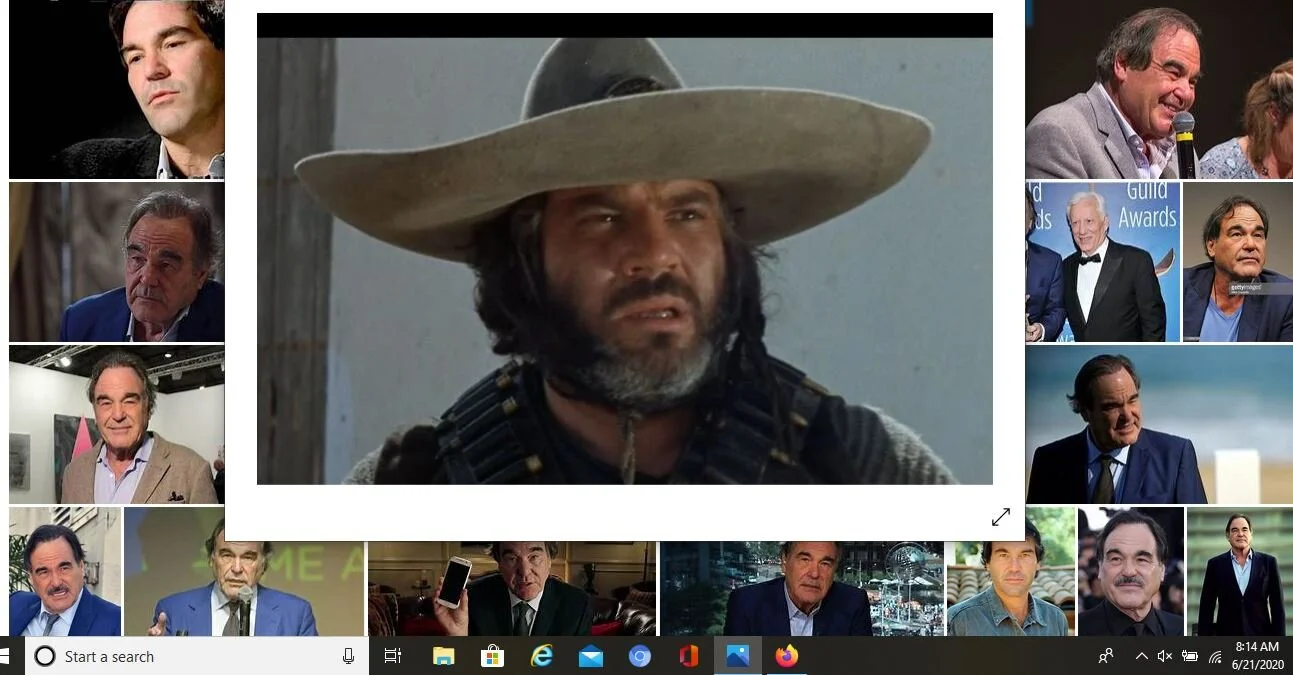Open the thumbnail of the man in a navy suit against blue sky
This screenshot has width=1293, height=675.
(1159, 424)
